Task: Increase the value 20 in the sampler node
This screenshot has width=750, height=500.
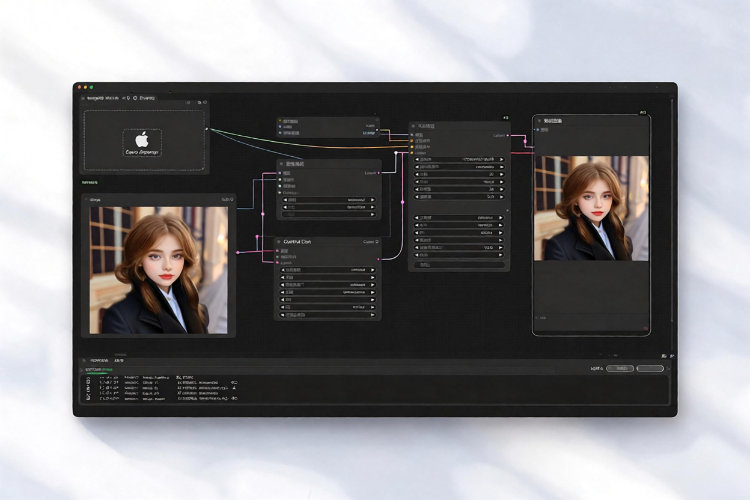Action: click(x=501, y=175)
